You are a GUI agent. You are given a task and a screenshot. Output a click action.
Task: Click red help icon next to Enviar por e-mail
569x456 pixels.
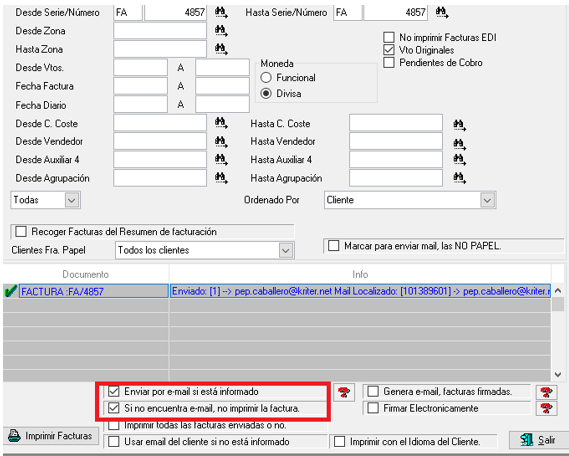click(x=343, y=392)
